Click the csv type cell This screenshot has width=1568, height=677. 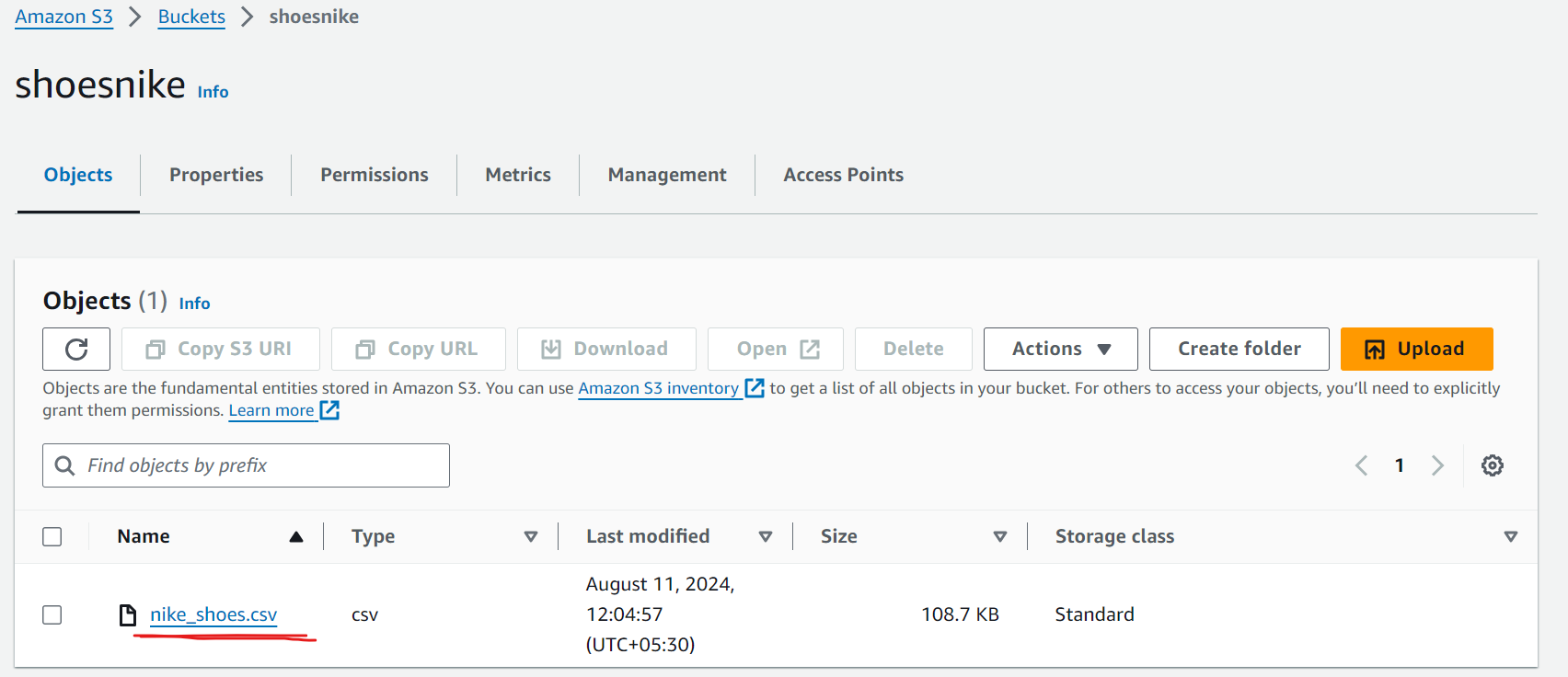(x=364, y=614)
